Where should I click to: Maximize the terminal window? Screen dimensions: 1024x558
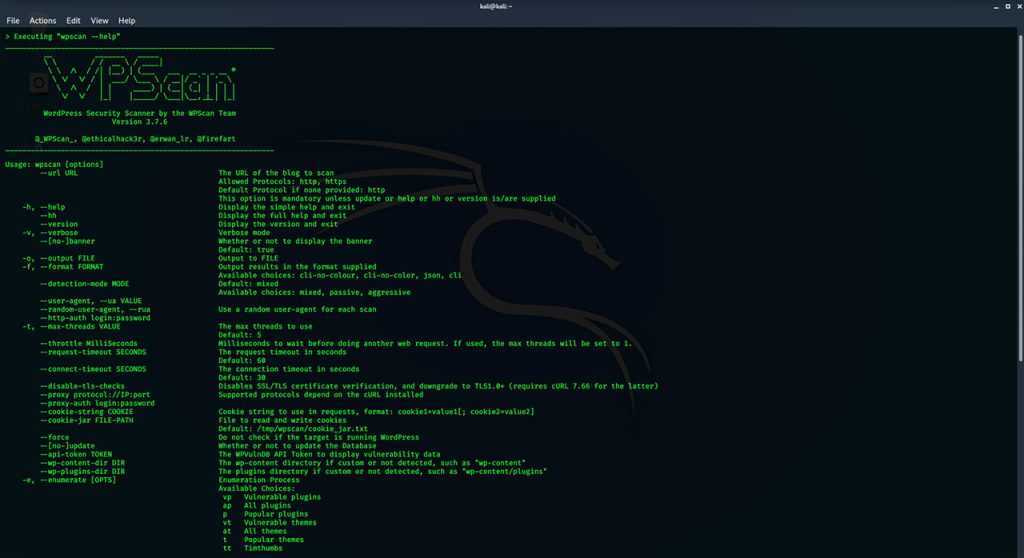1008,7
